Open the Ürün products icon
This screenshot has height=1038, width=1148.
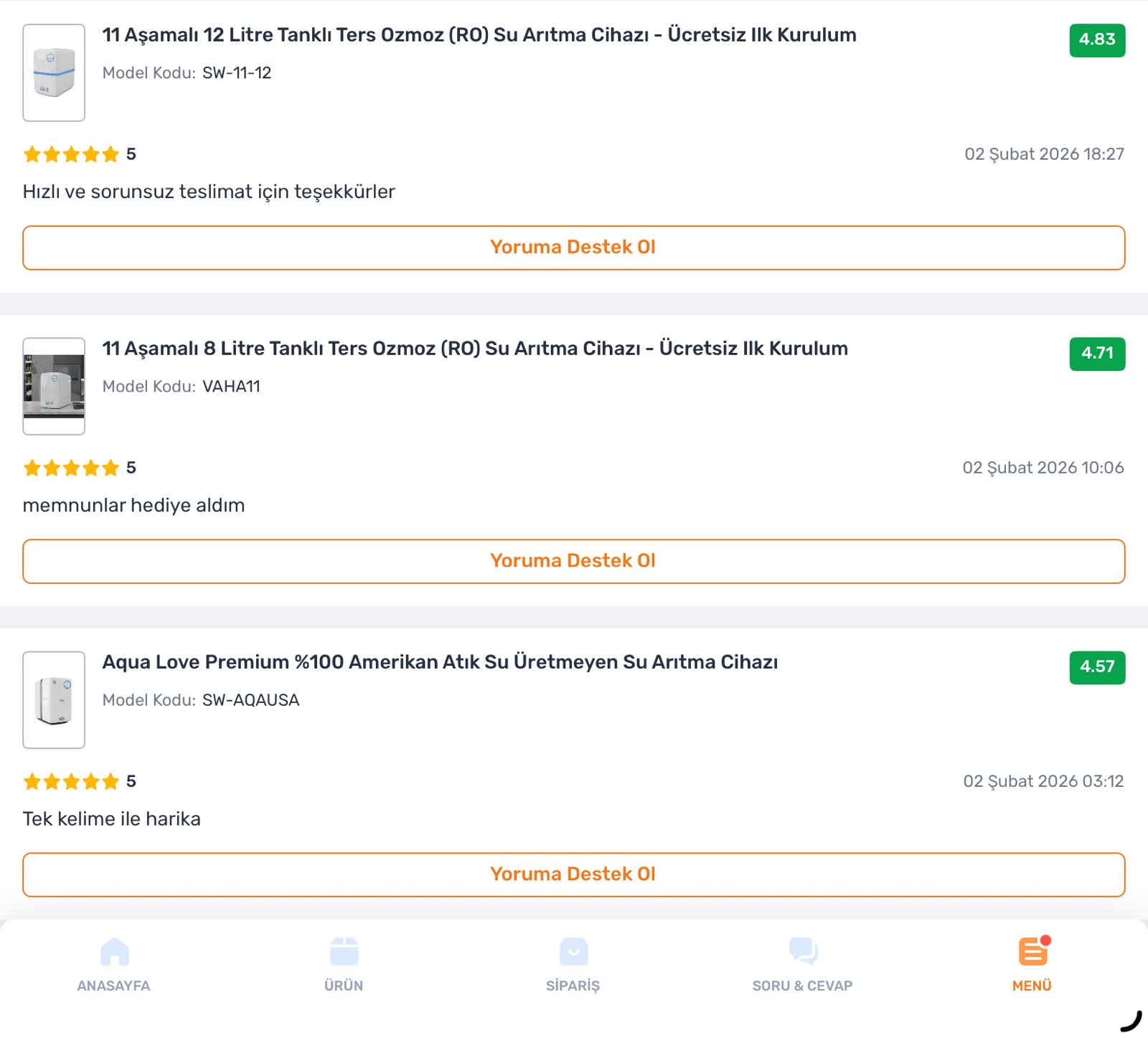344,953
